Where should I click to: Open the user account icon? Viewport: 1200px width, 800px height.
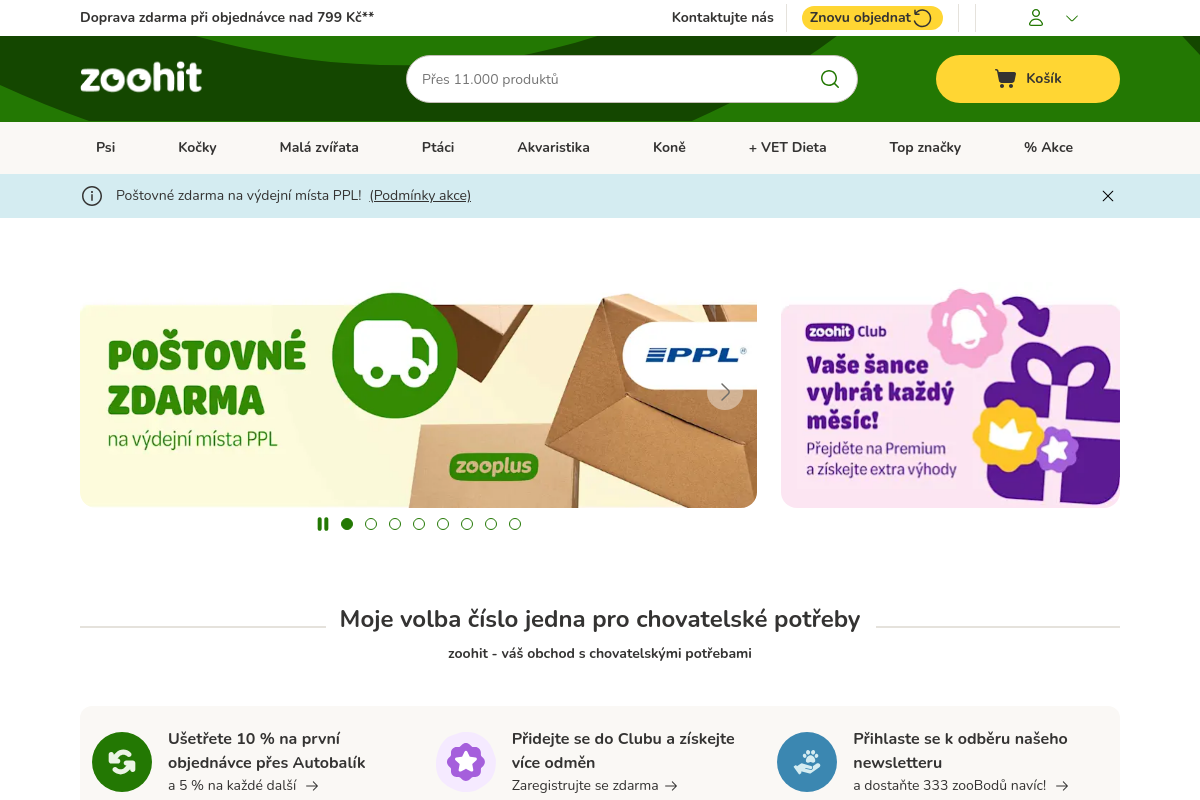[x=1036, y=18]
